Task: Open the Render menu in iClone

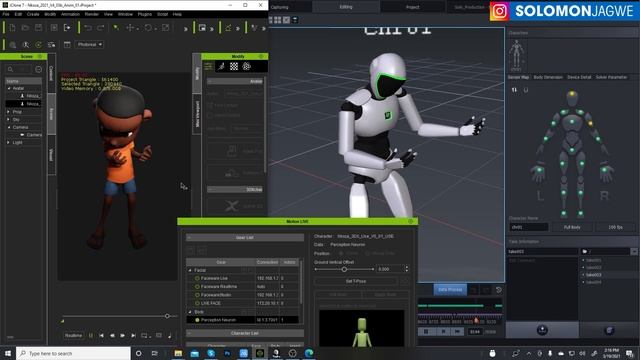Action: pos(91,14)
